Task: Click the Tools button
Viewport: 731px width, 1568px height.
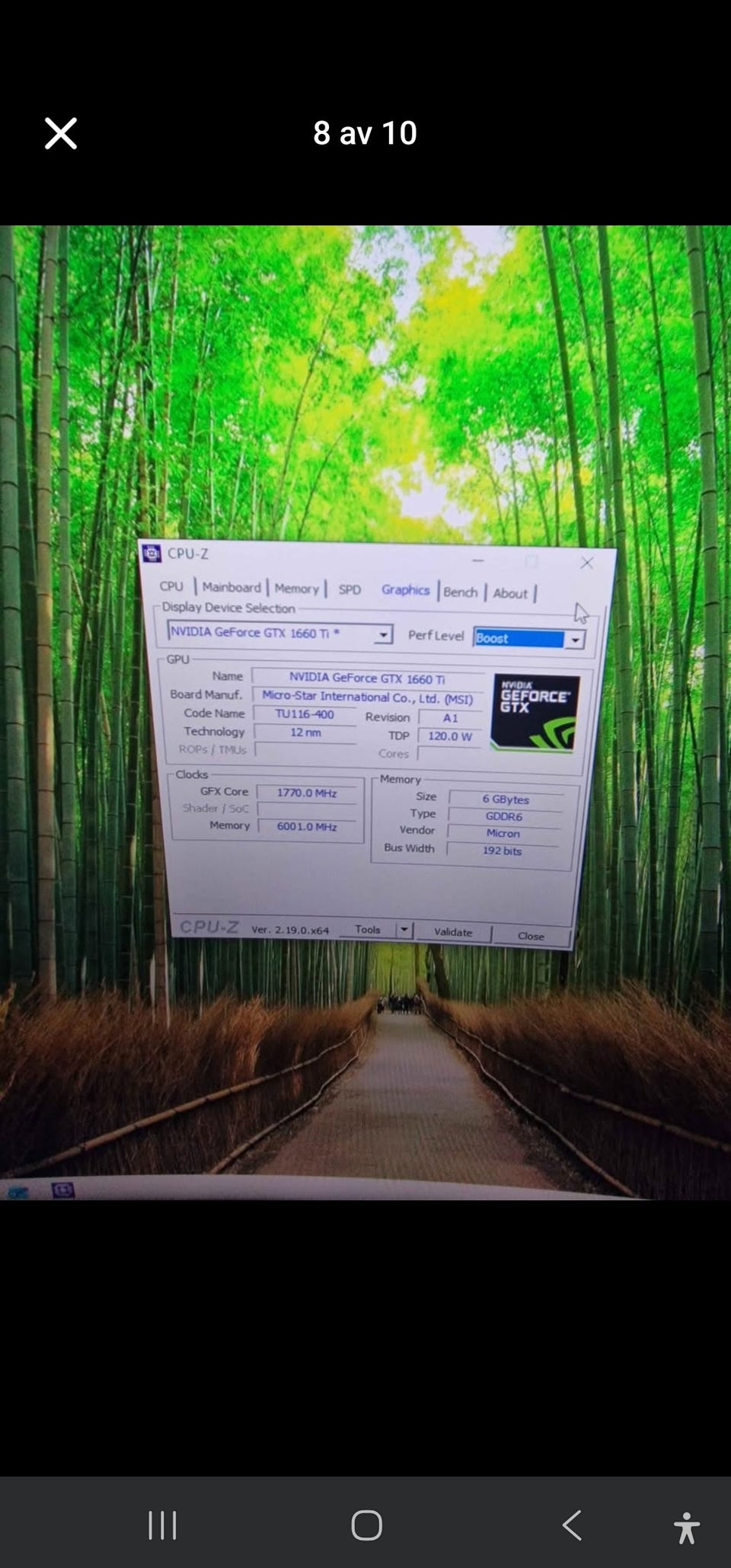Action: (367, 929)
